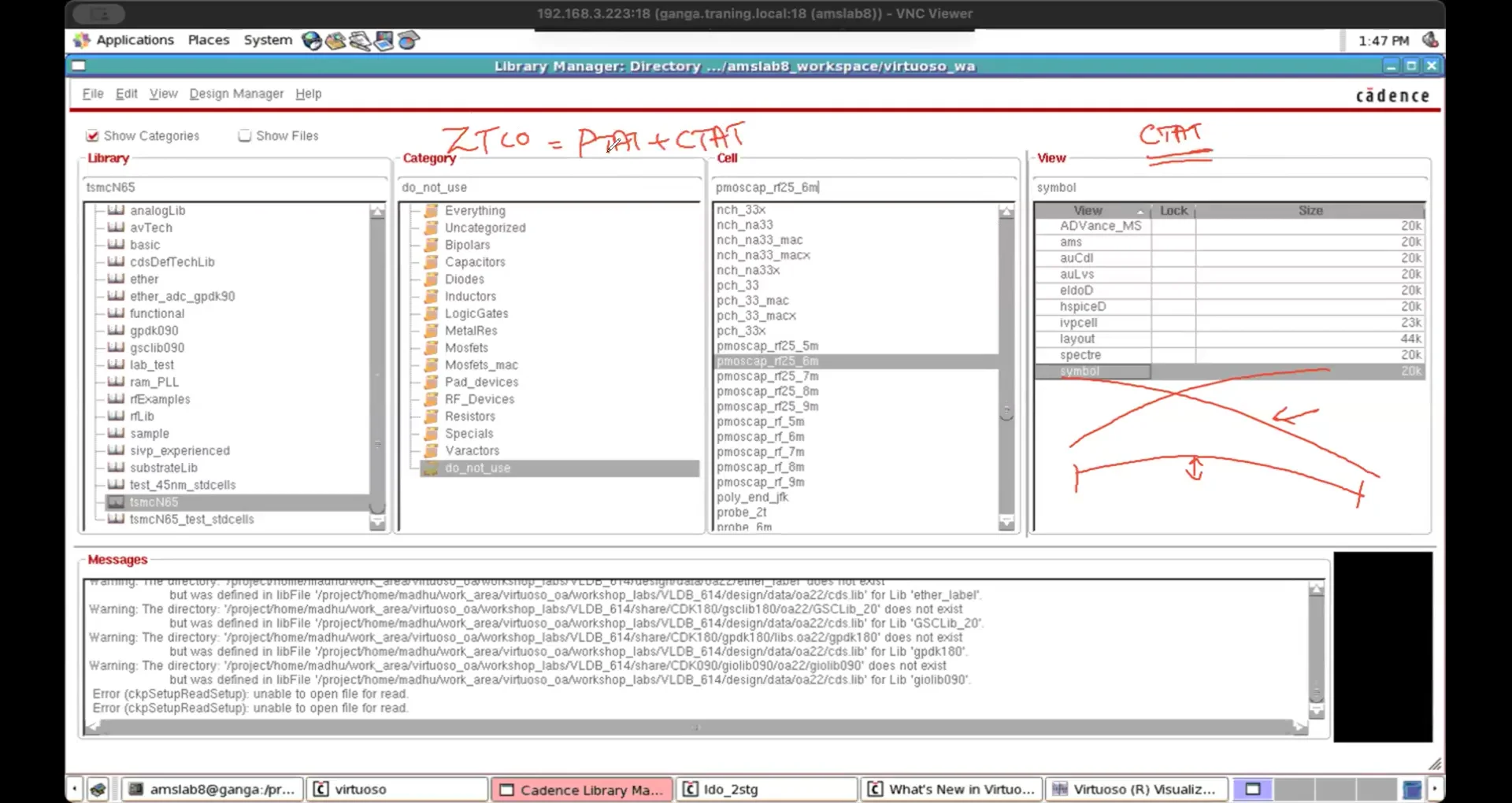Open the spreadsheet chart launcher icon

408,40
